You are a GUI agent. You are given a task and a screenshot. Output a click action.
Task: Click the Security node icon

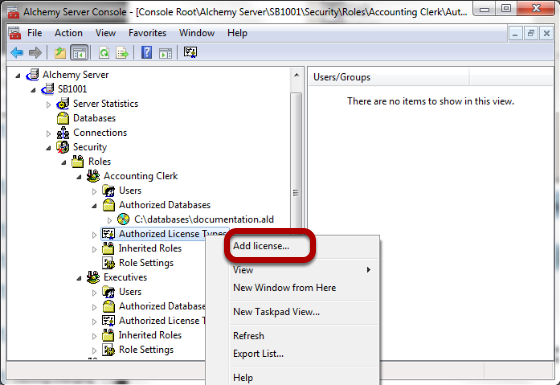pyautogui.click(x=63, y=147)
